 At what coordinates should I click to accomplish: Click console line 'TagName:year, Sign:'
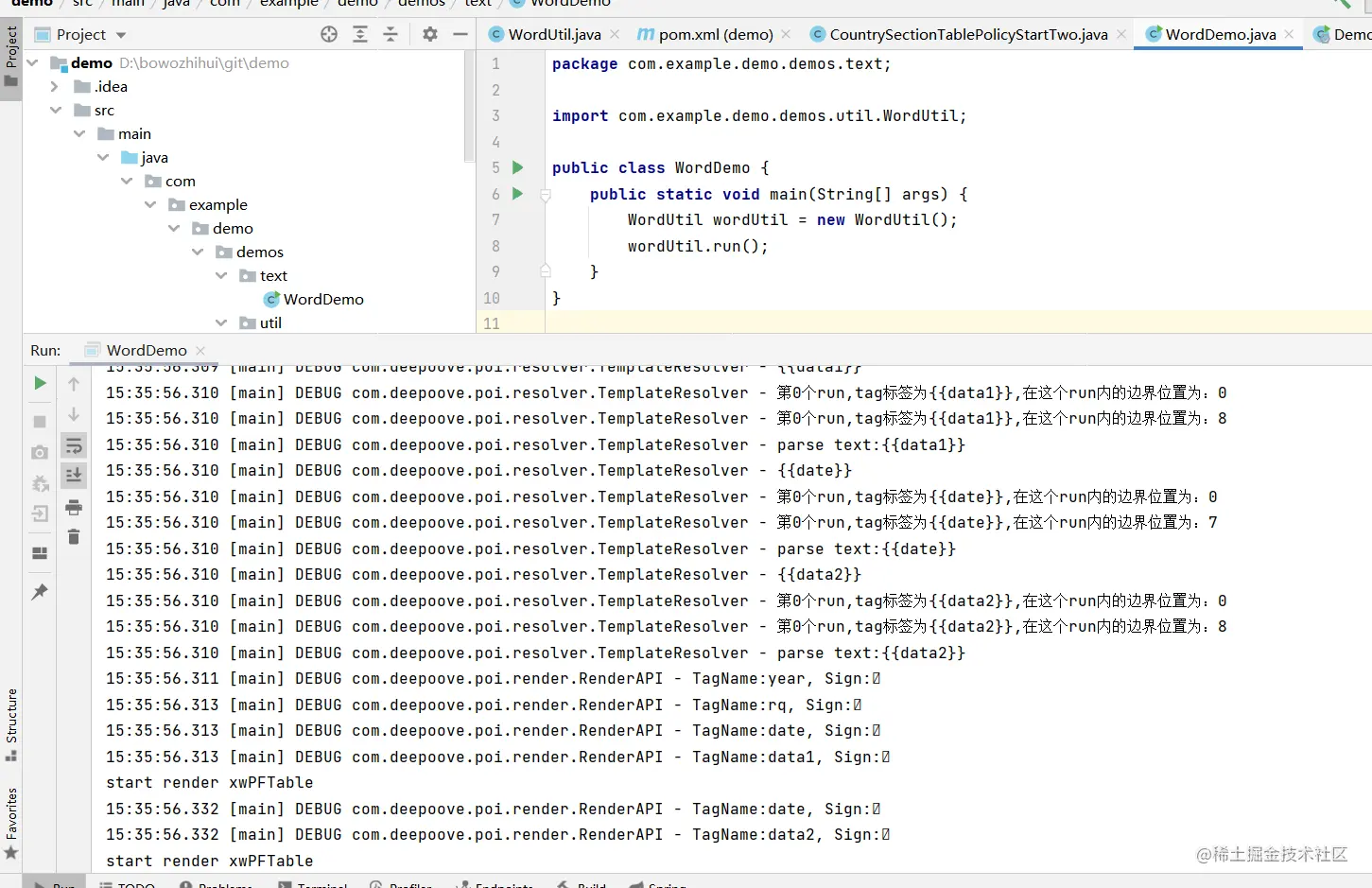point(787,678)
